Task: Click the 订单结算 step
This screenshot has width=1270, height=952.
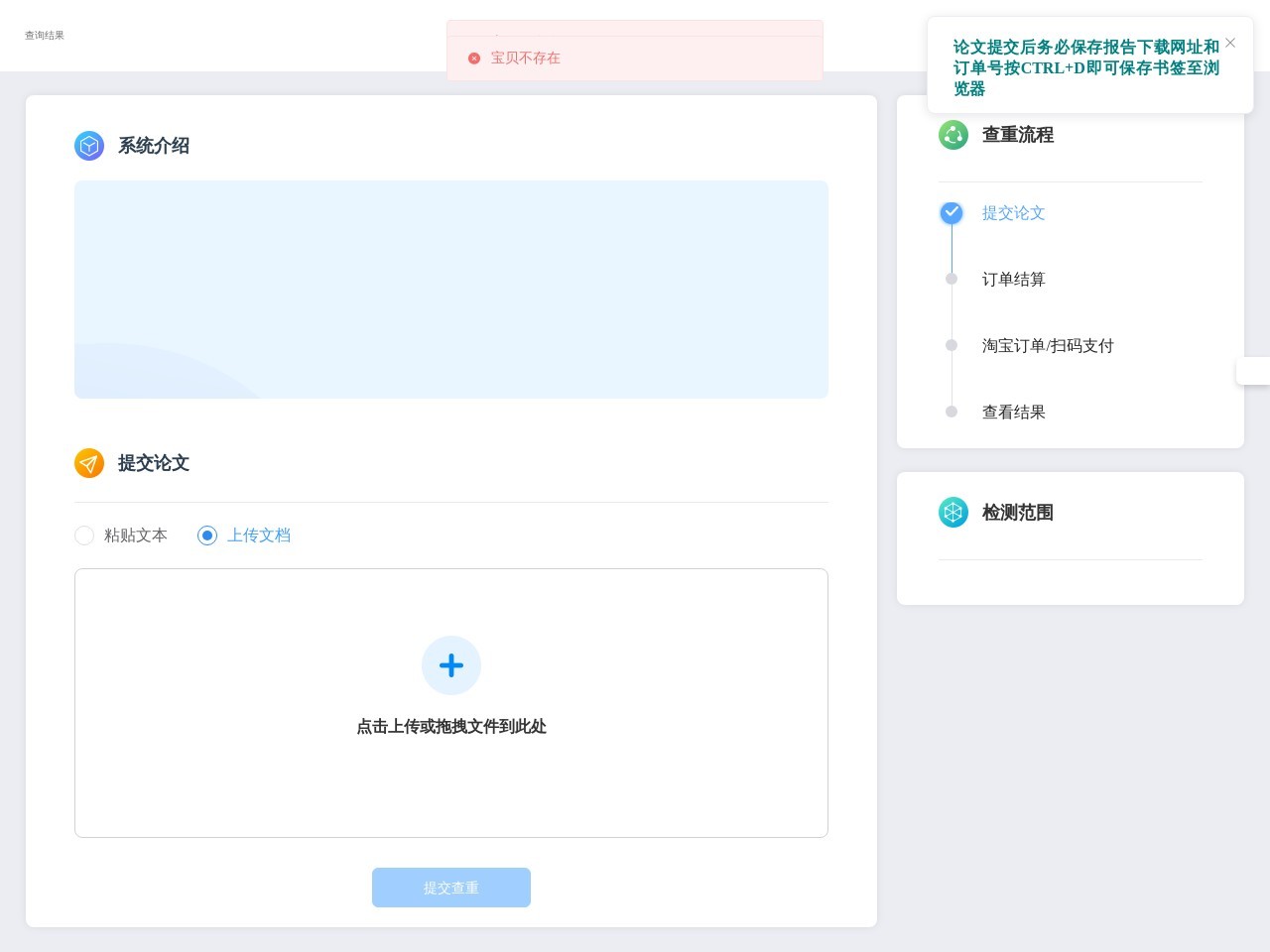Action: 1014,280
